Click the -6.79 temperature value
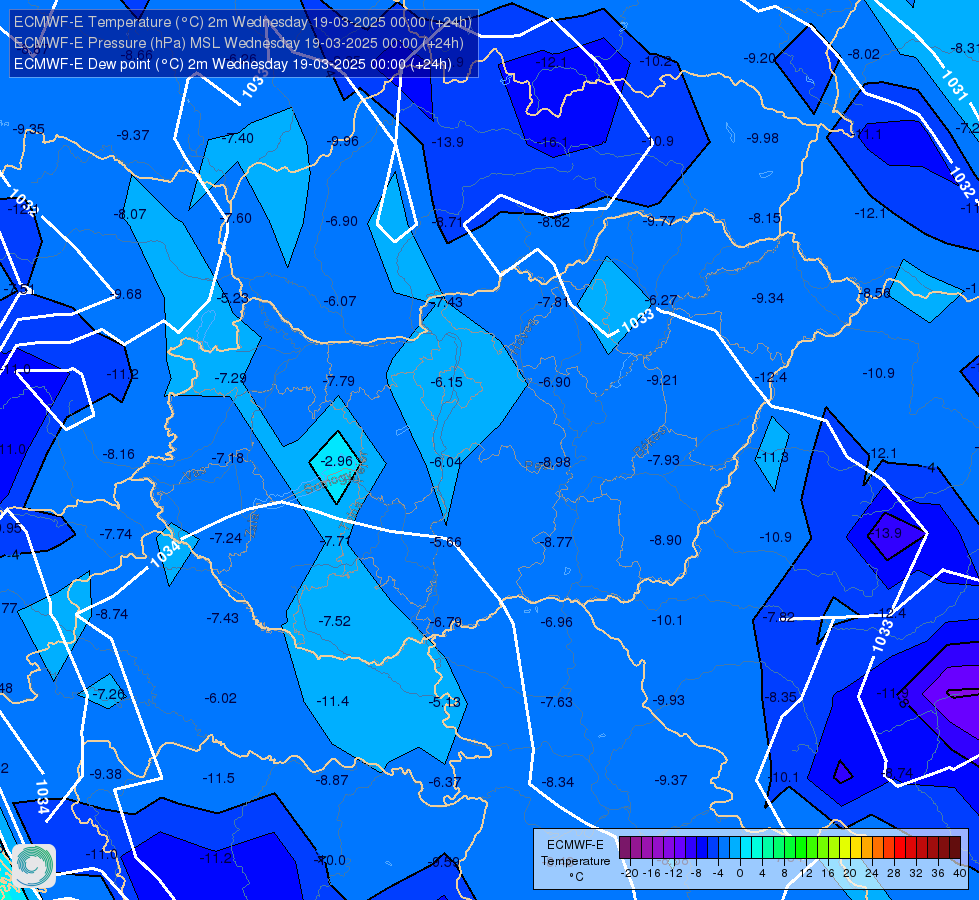 [x=446, y=622]
